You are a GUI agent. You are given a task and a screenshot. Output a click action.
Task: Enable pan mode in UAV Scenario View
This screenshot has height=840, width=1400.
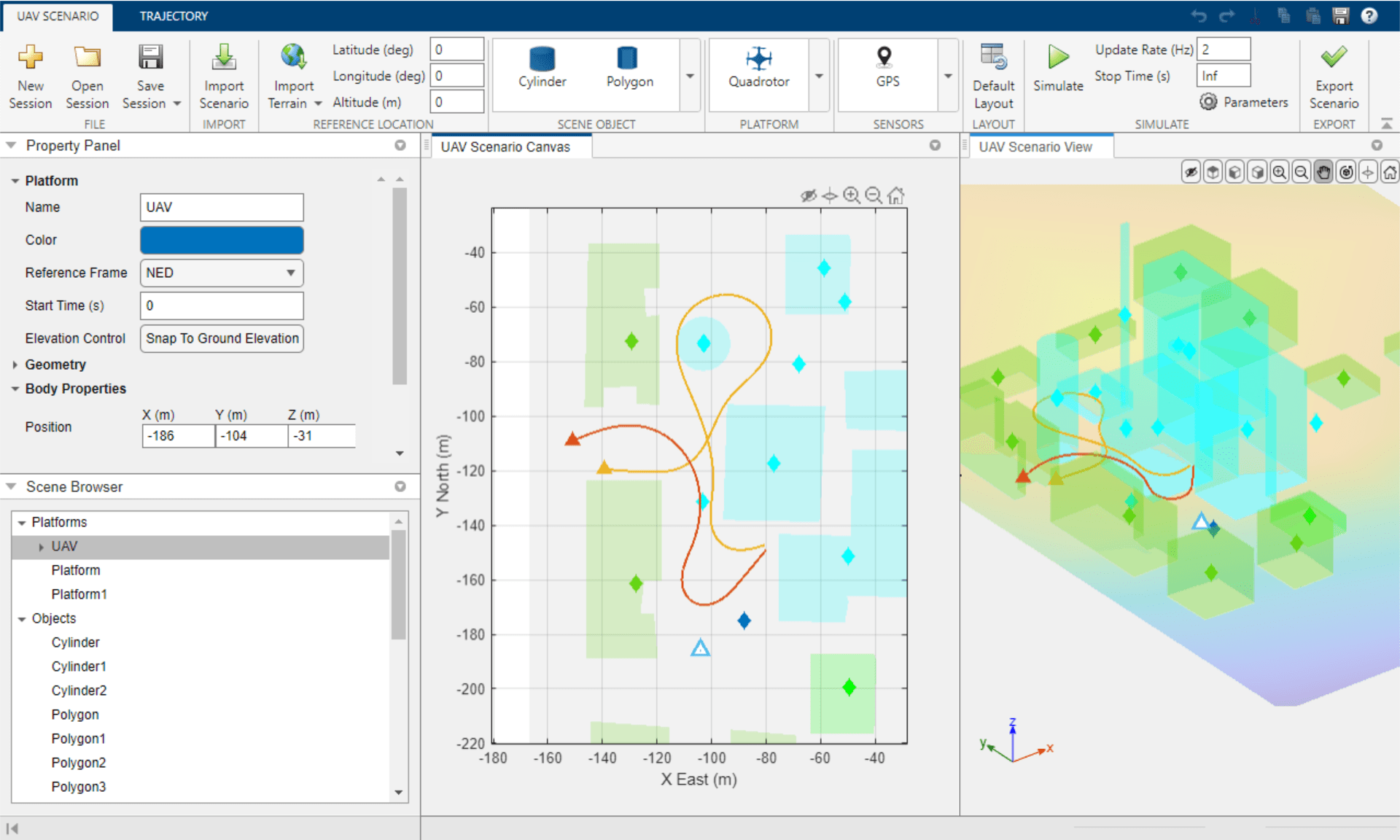1323,172
